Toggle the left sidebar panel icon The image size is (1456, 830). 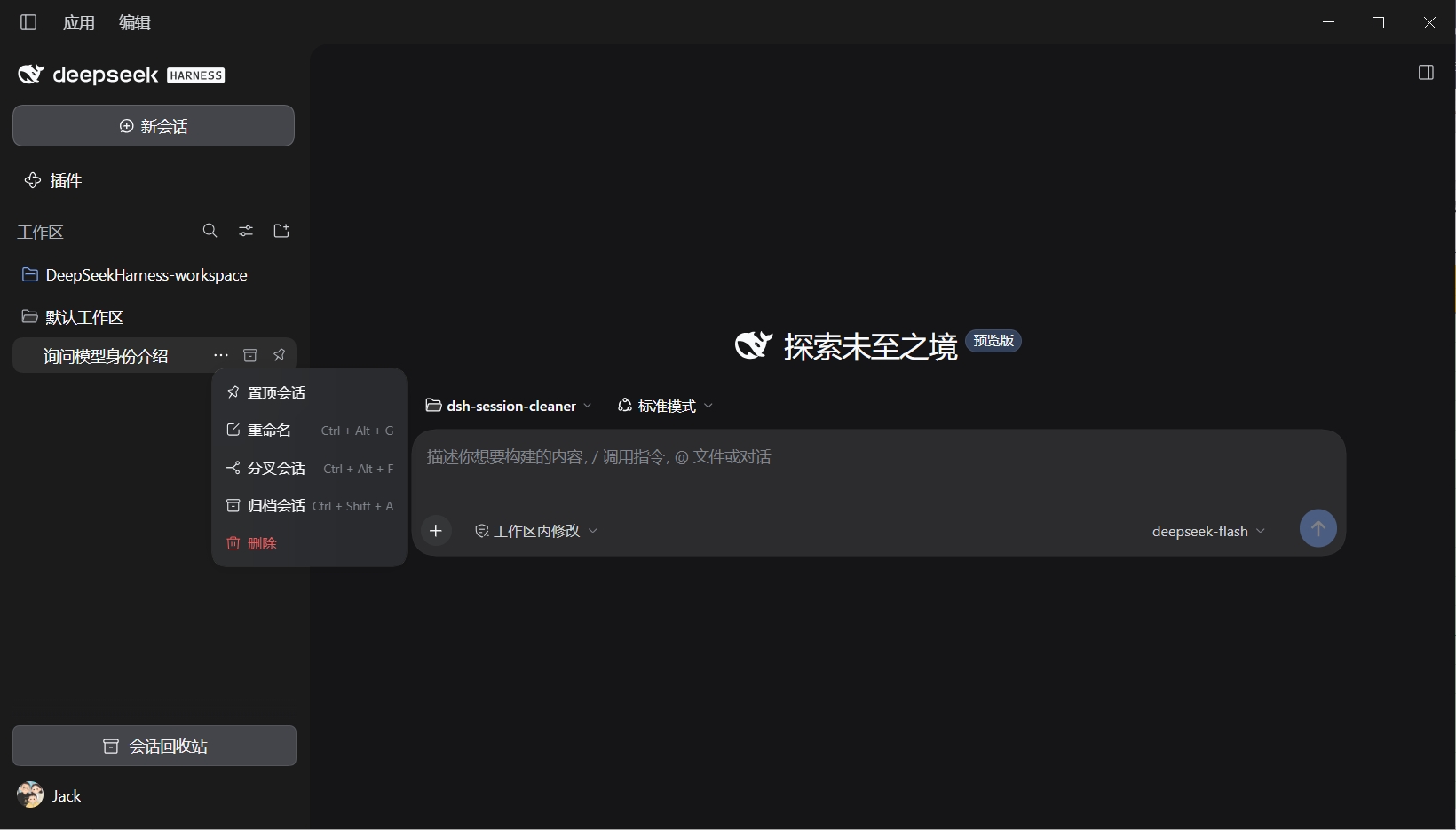(x=28, y=22)
